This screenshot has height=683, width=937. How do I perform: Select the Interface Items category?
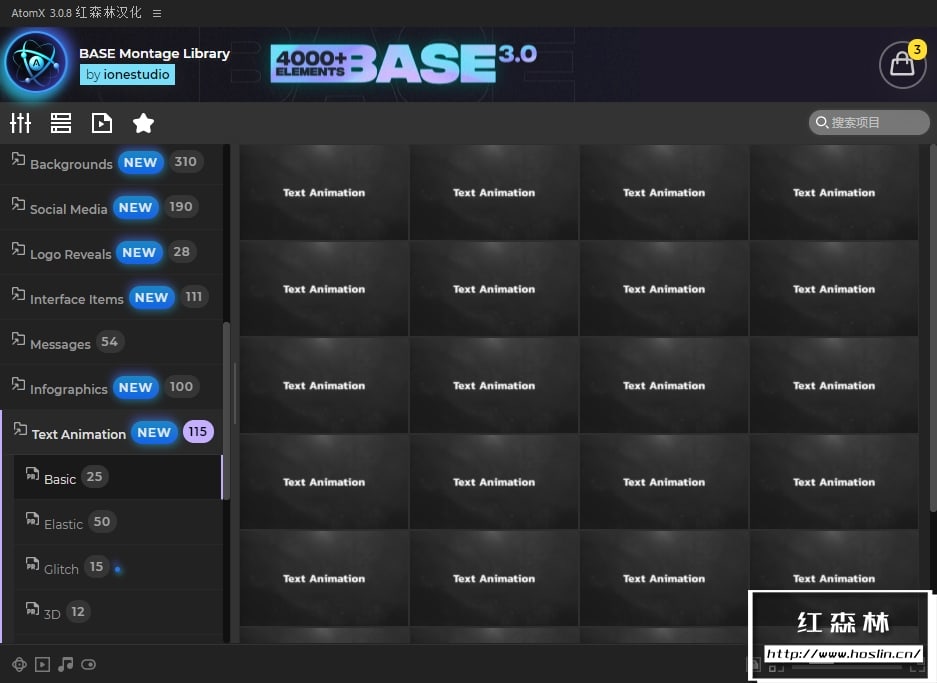point(111,298)
